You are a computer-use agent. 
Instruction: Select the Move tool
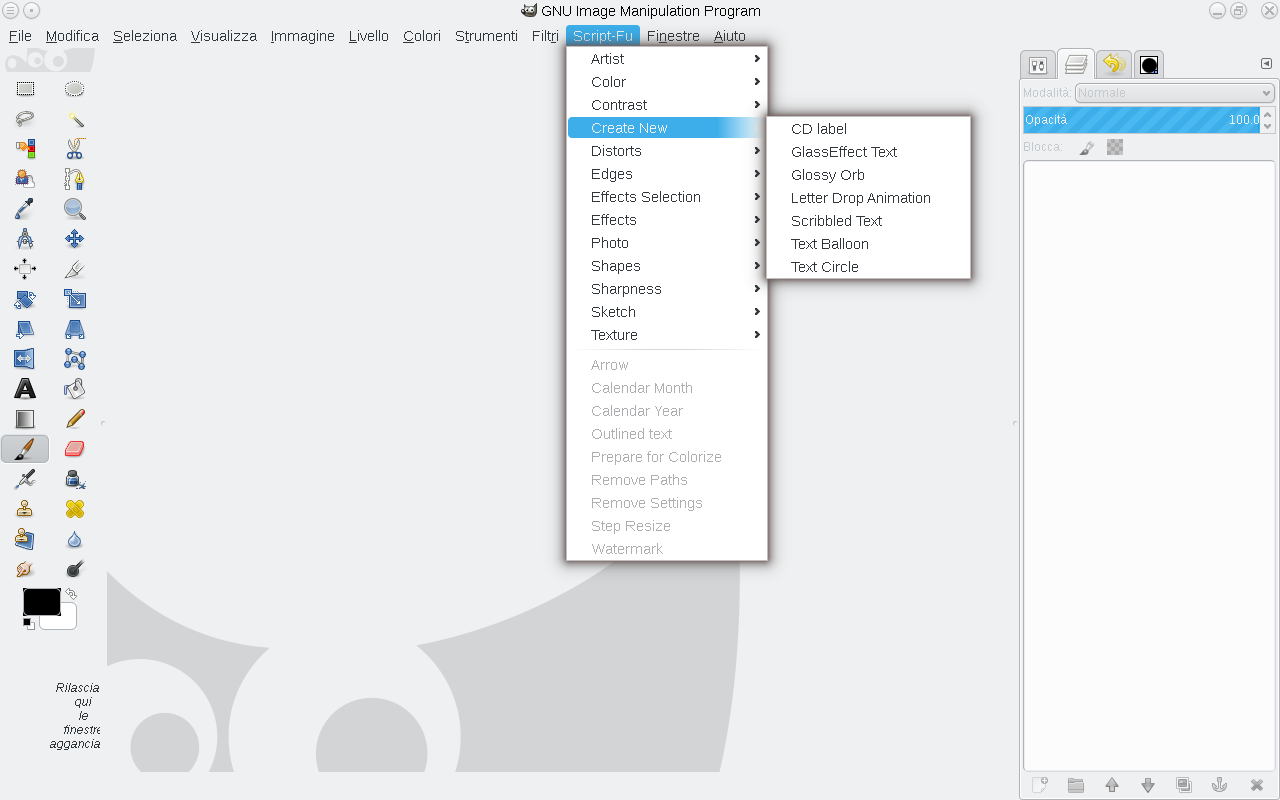pyautogui.click(x=74, y=239)
